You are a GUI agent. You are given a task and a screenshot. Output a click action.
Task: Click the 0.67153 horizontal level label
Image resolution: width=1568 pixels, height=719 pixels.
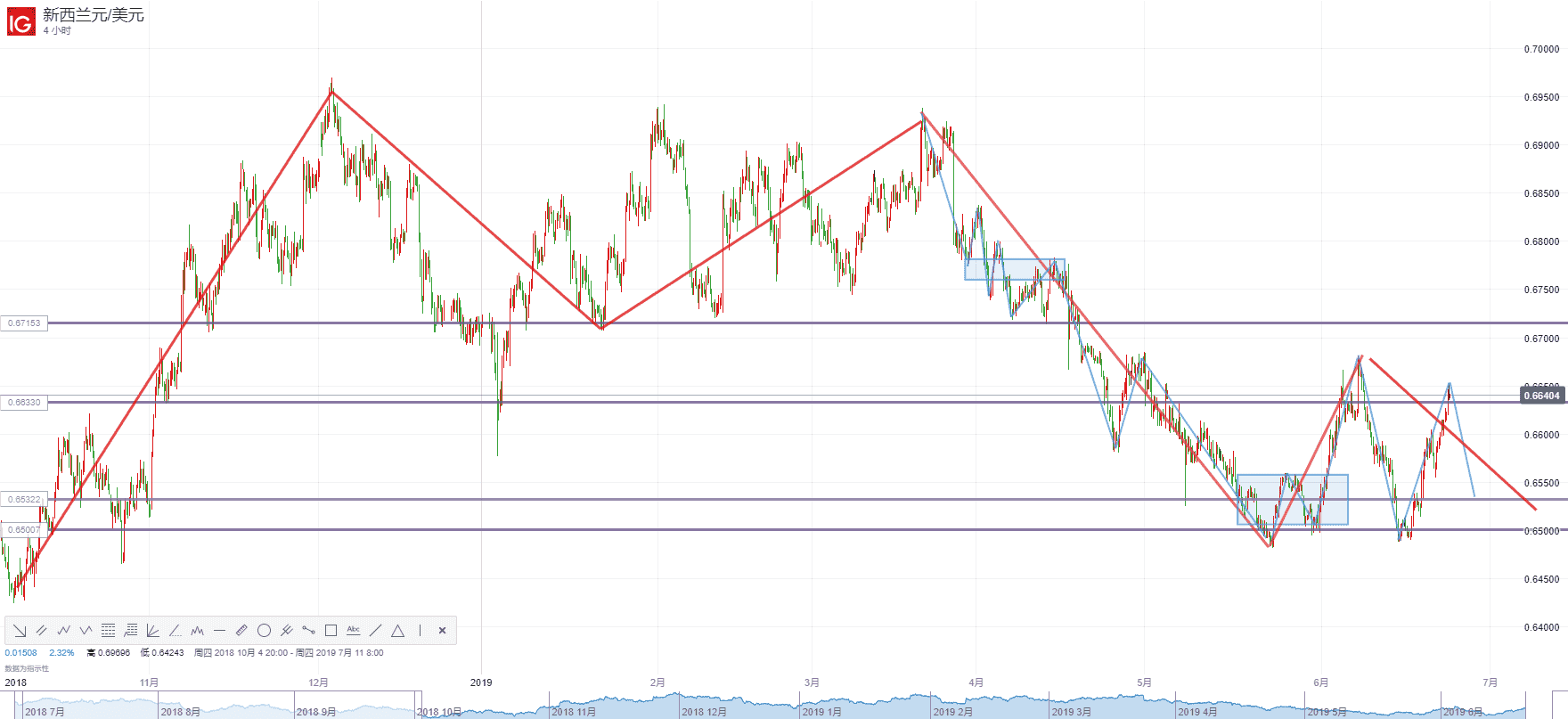(x=24, y=323)
